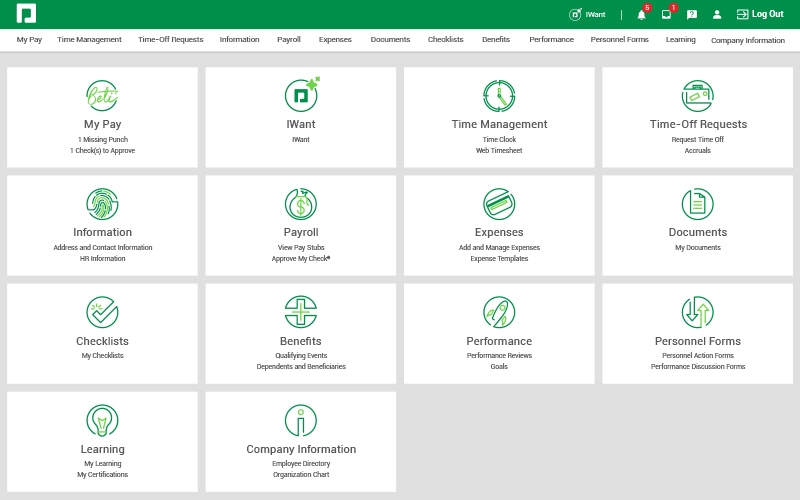Click the Time Management clock icon

pos(499,96)
